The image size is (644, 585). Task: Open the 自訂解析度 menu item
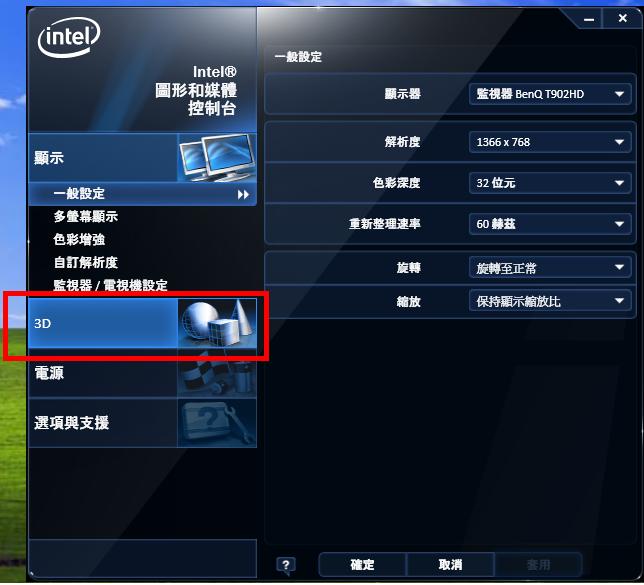[86, 263]
